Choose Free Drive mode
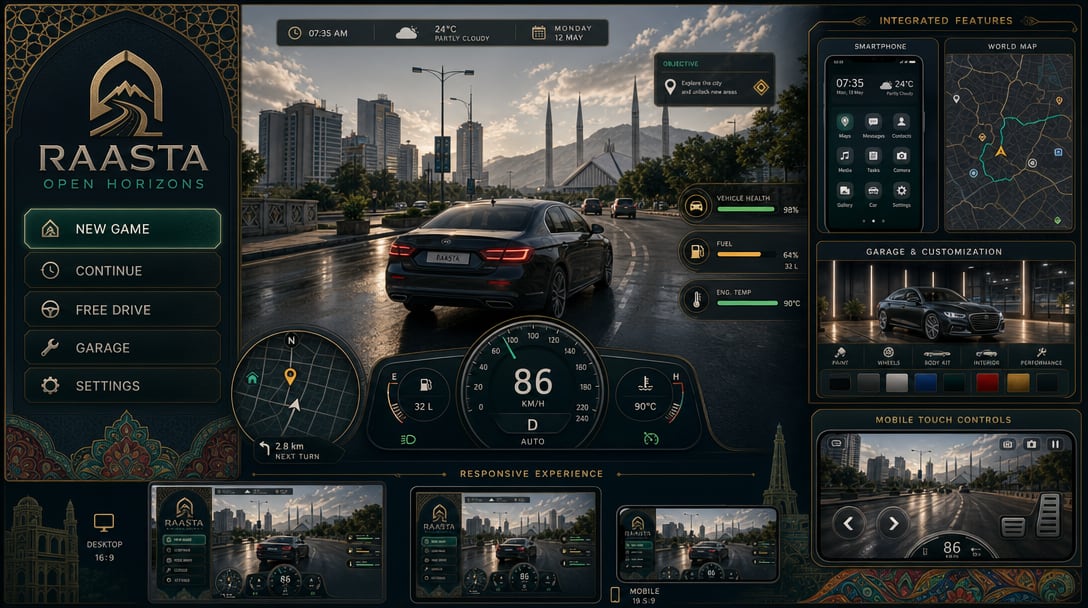1088x608 pixels. pyautogui.click(x=122, y=310)
